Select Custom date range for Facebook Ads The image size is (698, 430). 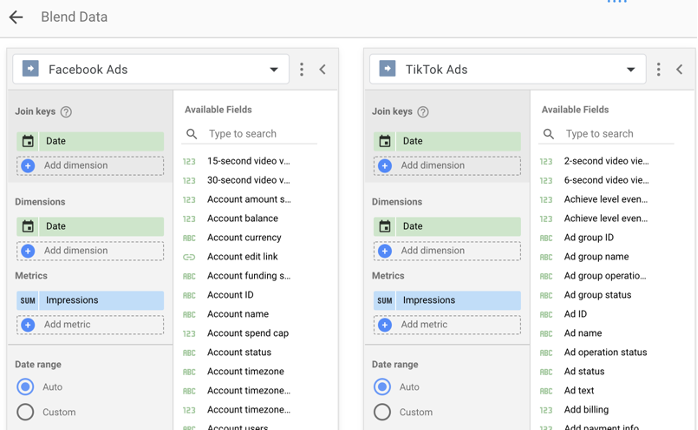(25, 412)
